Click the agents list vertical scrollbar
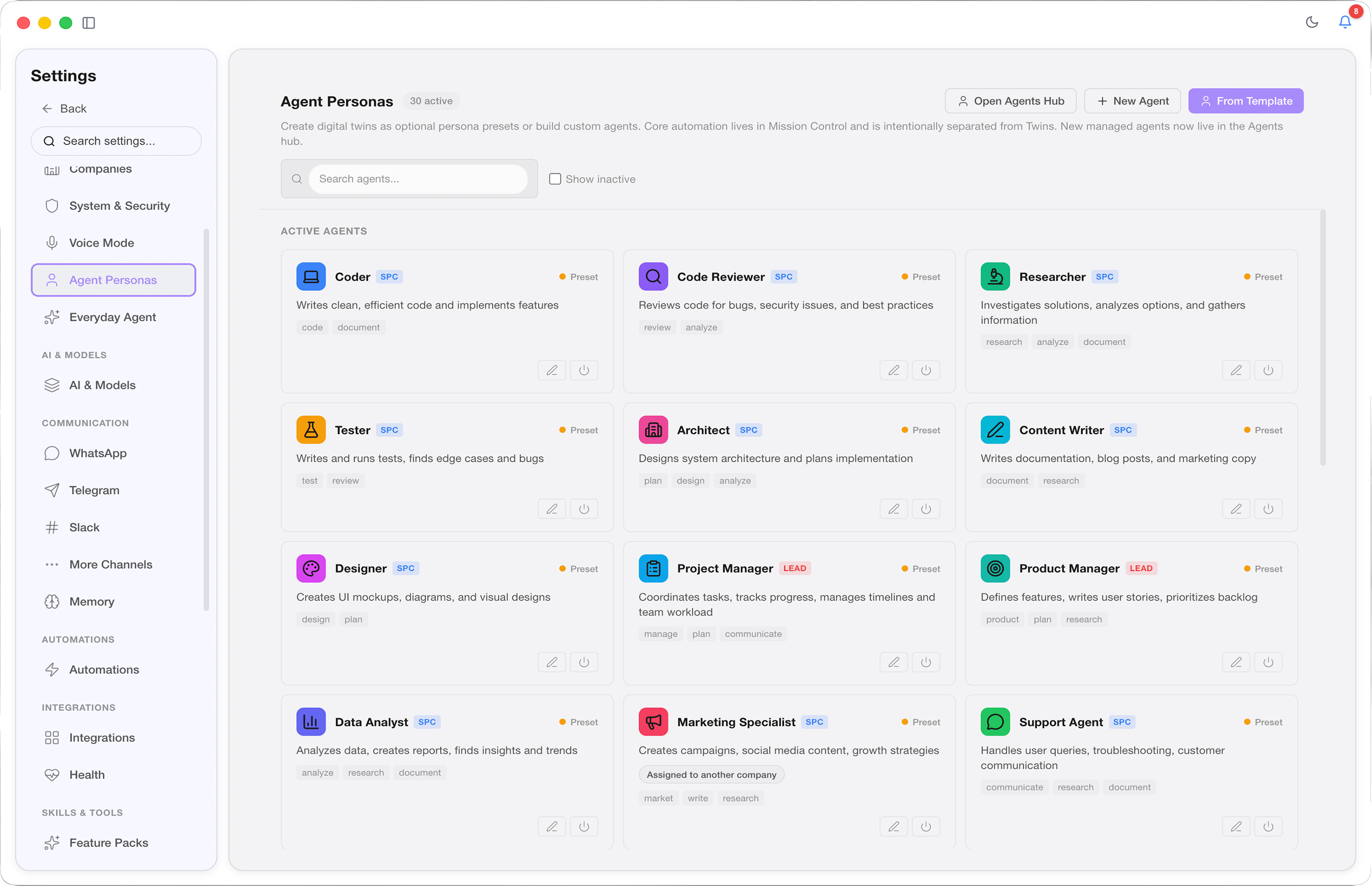Image resolution: width=1372 pixels, height=886 pixels. 1323,338
